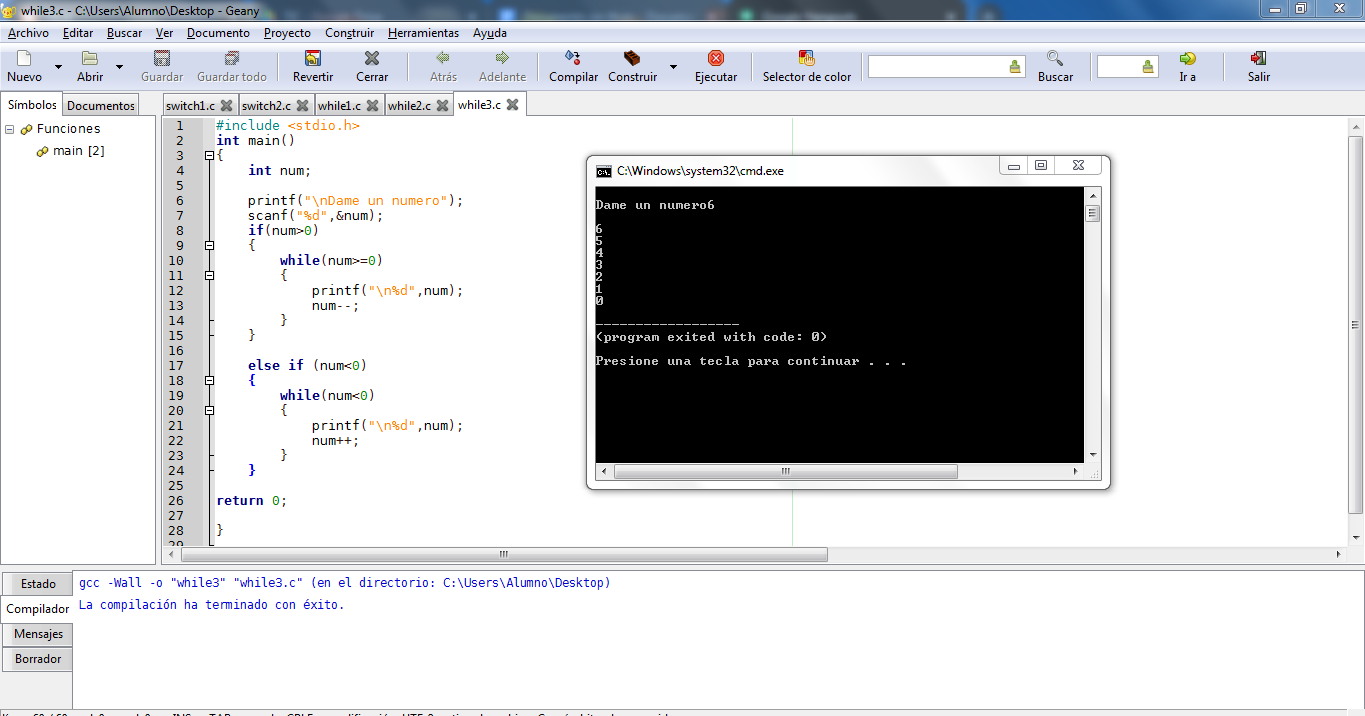Switch to the switch1.c tab
Viewport: 1365px width, 716px height.
[190, 105]
